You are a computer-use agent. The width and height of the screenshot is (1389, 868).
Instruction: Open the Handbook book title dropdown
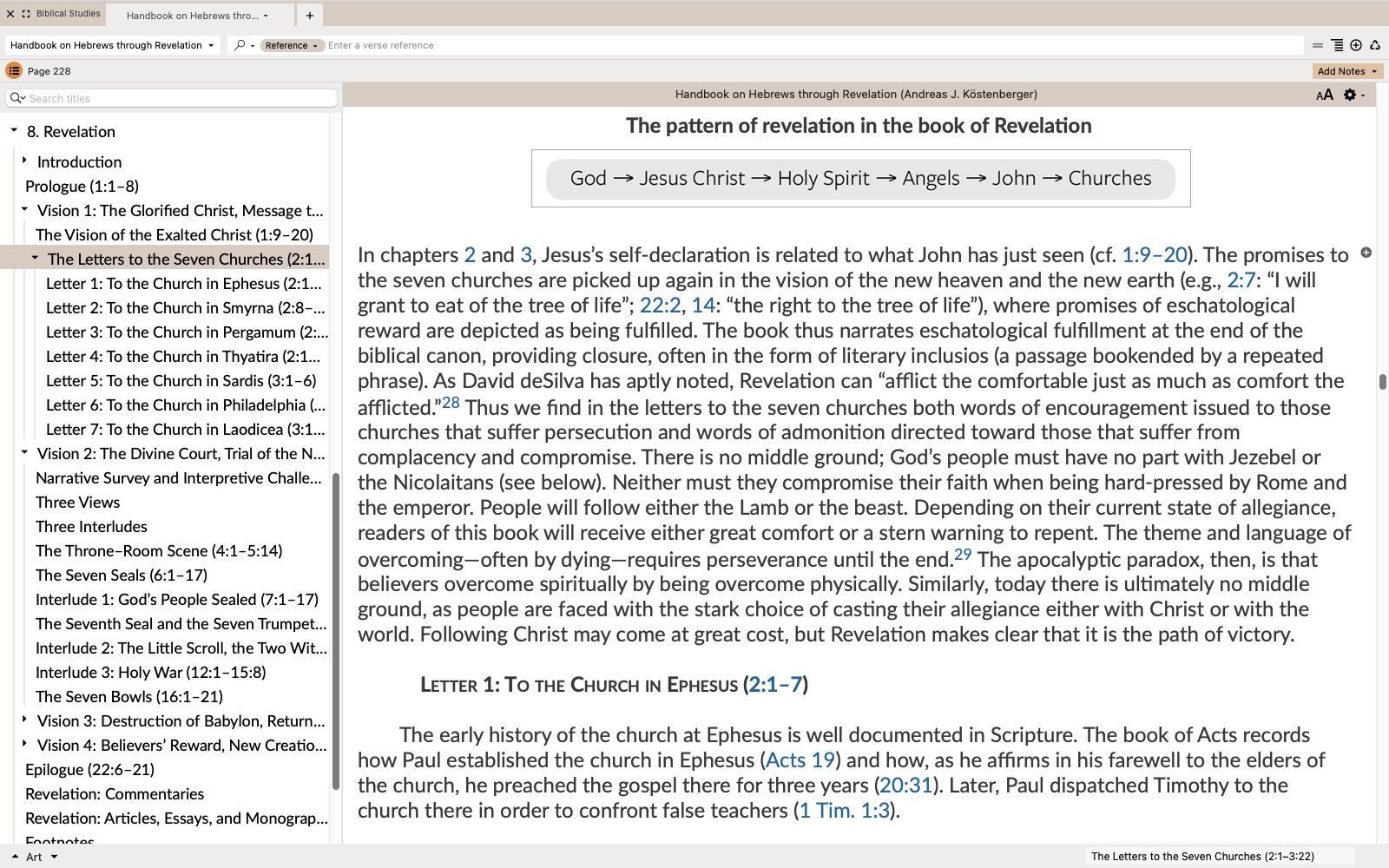[x=112, y=45]
